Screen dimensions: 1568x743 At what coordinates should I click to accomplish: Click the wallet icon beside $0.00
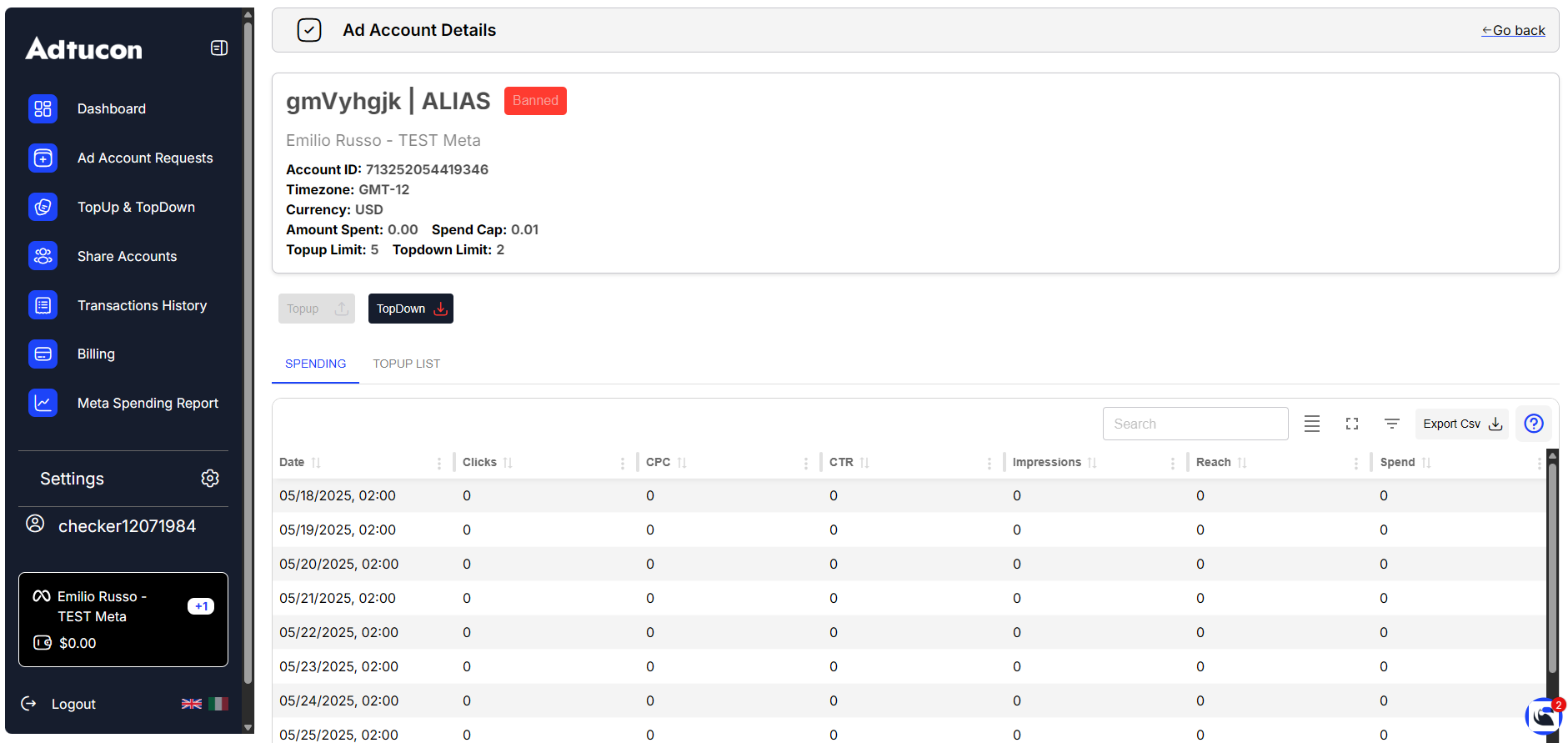(x=43, y=643)
